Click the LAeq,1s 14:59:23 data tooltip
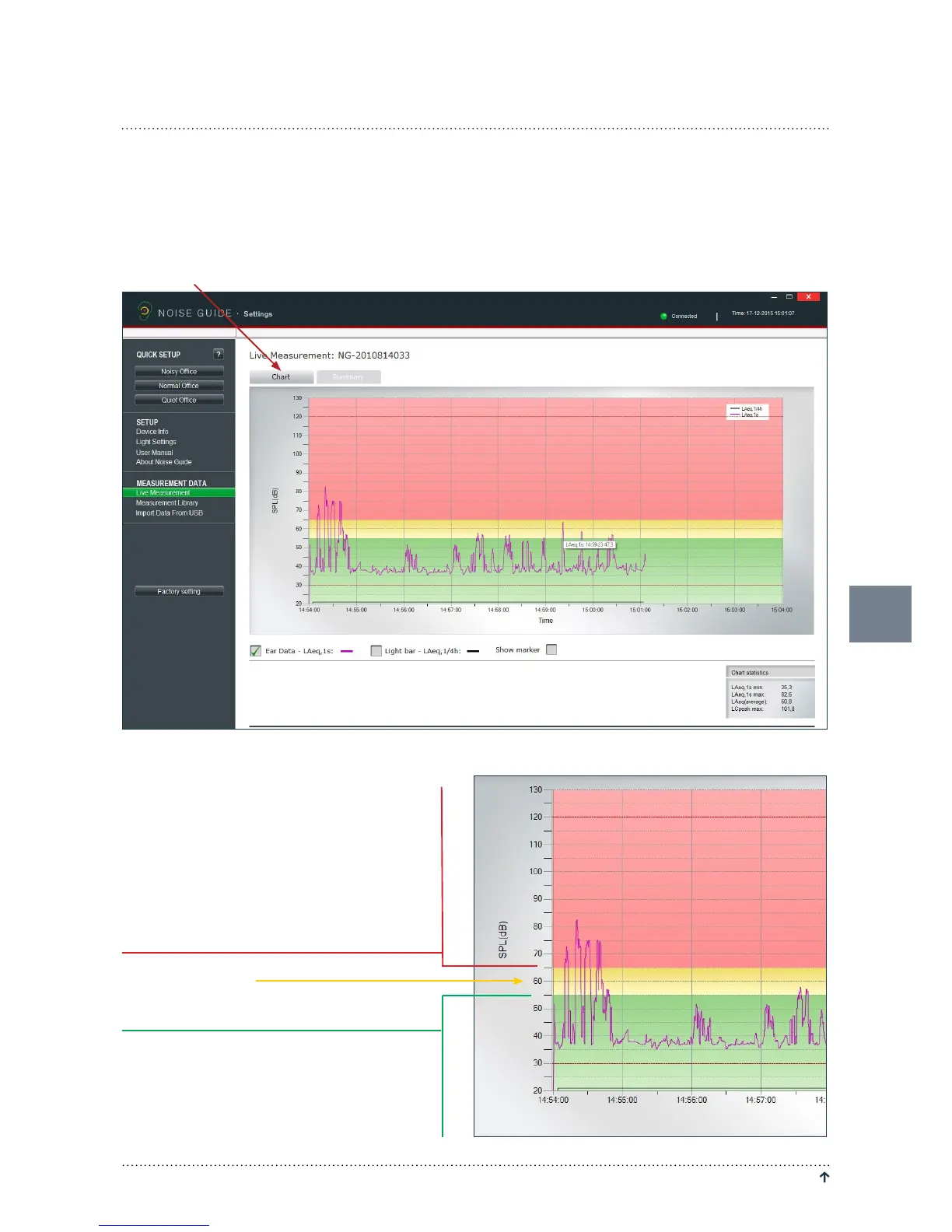 590,545
